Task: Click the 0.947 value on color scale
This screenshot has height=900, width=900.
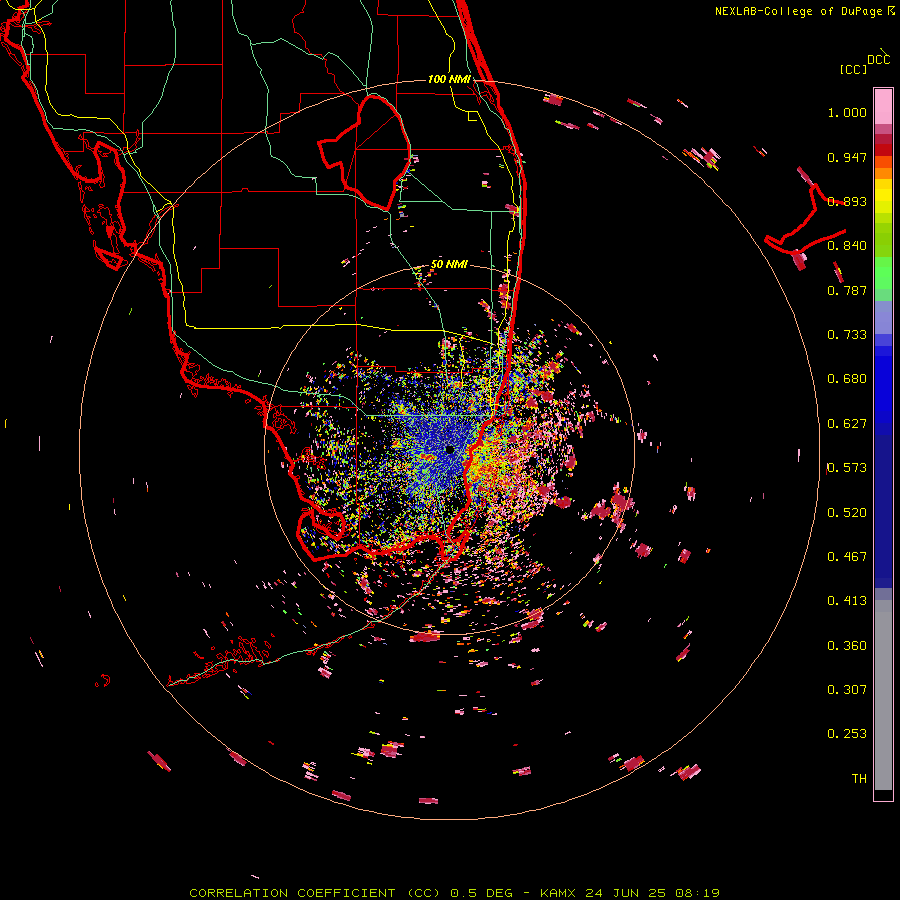Action: [x=847, y=157]
